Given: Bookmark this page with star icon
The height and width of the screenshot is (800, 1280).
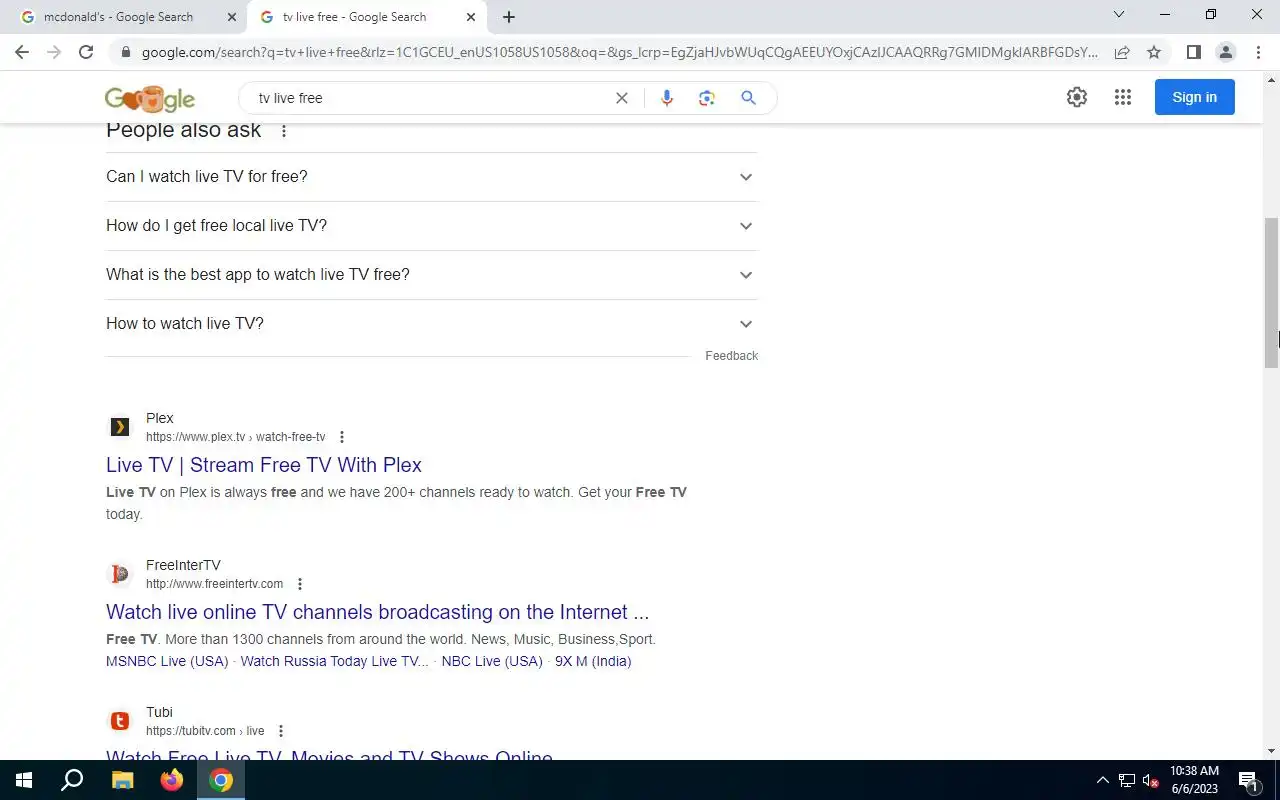Looking at the screenshot, I should (1154, 52).
